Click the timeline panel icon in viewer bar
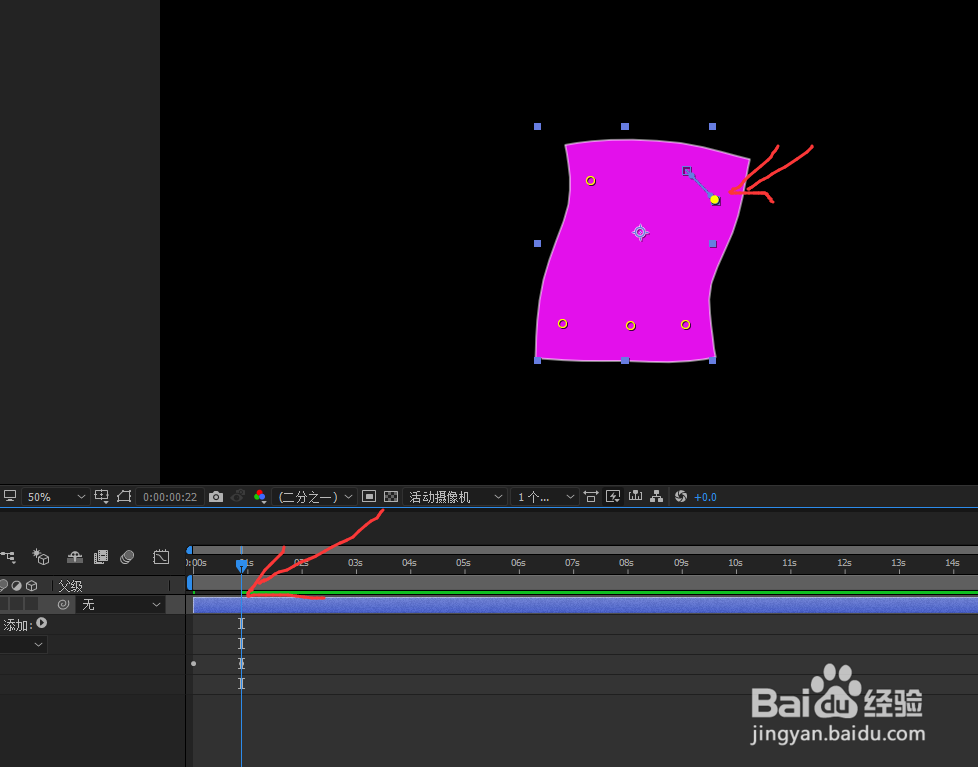978x767 pixels. (x=635, y=496)
